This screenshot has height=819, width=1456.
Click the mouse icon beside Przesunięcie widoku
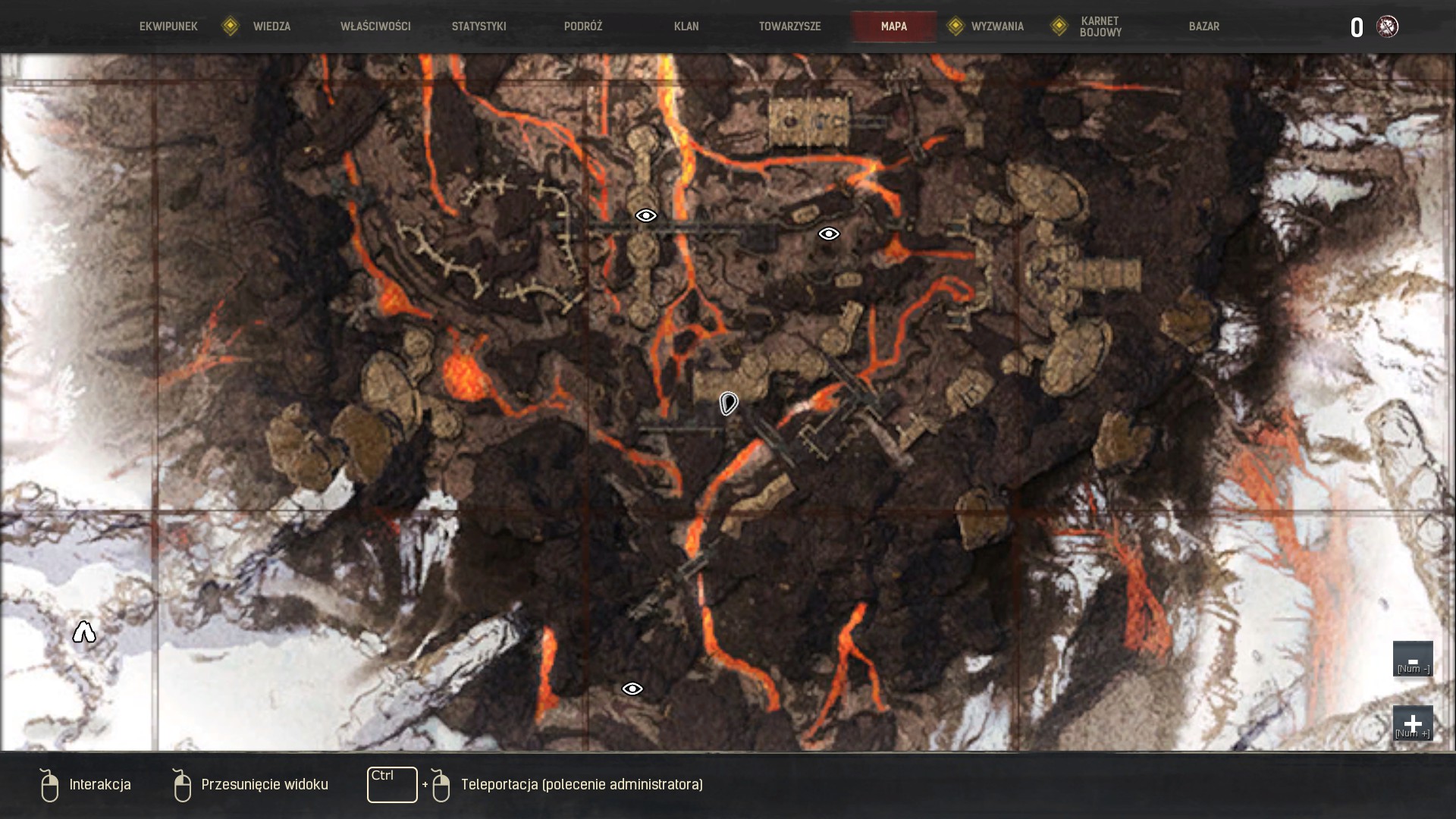click(182, 785)
